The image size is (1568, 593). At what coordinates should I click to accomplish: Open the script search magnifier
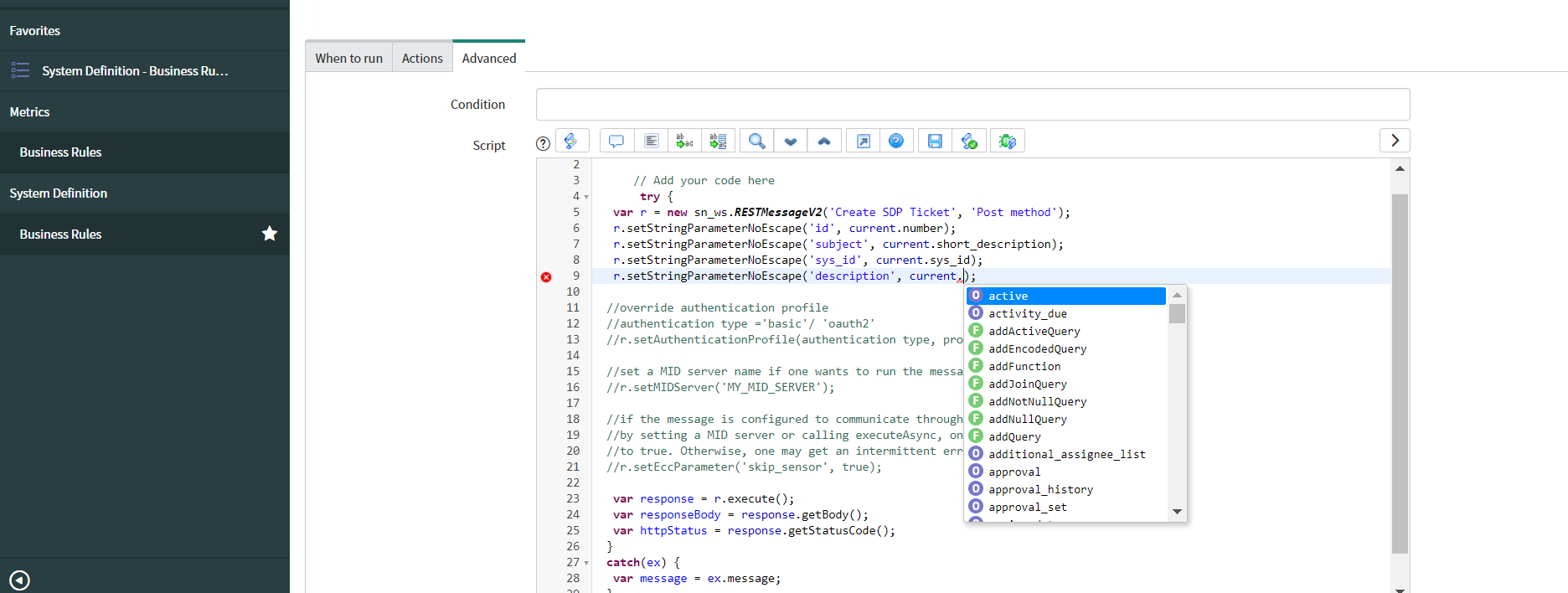click(756, 141)
